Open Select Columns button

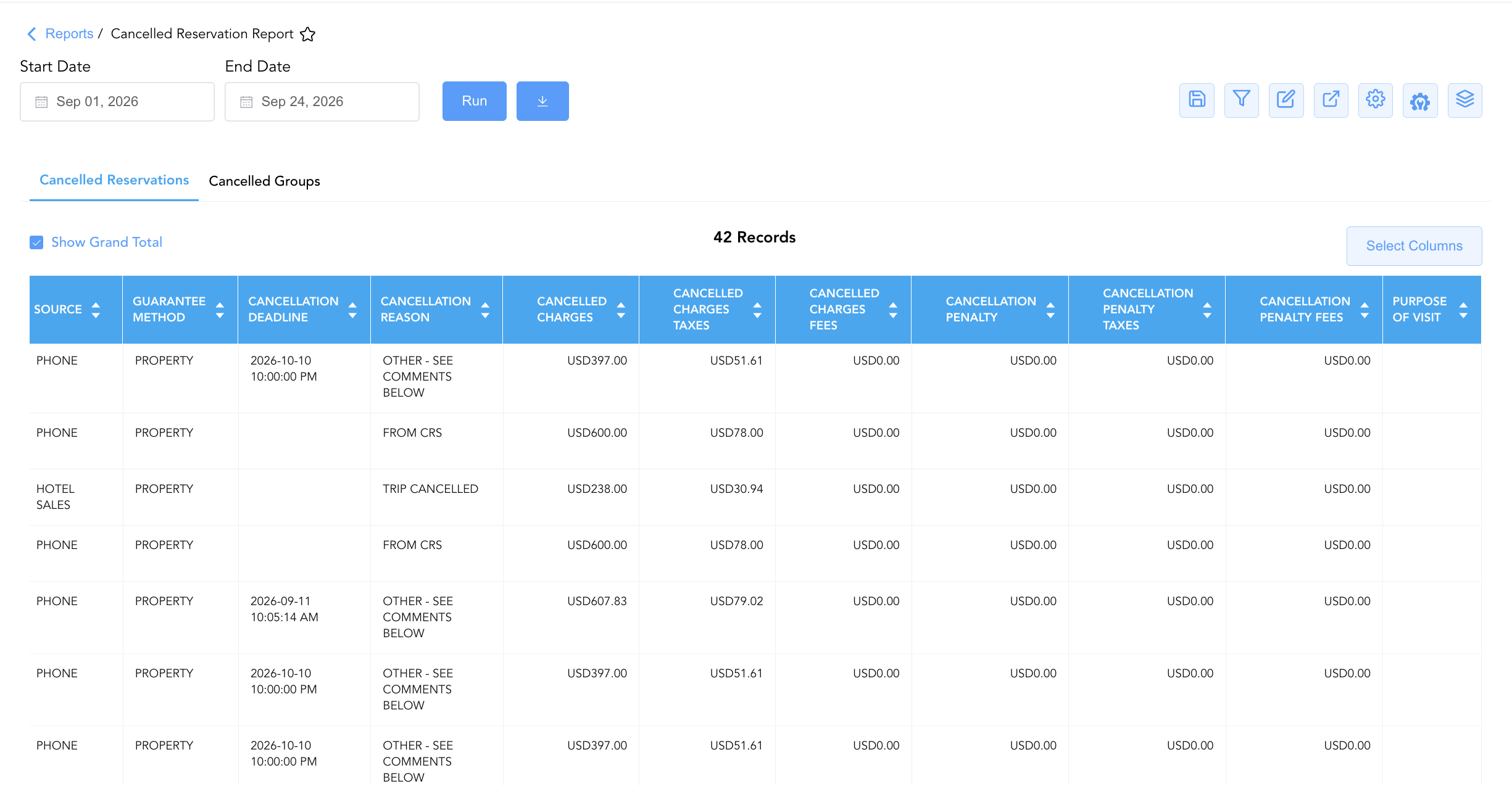click(1414, 246)
